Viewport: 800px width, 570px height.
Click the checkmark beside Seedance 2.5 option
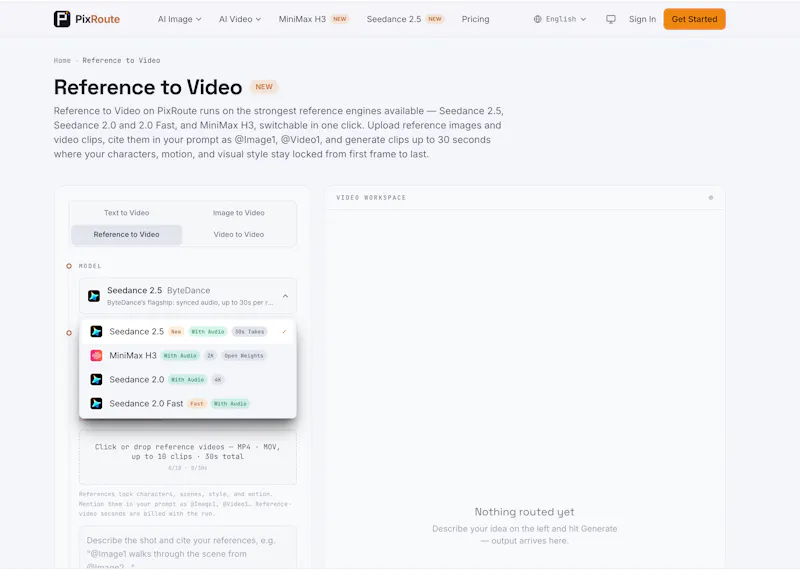pos(284,332)
